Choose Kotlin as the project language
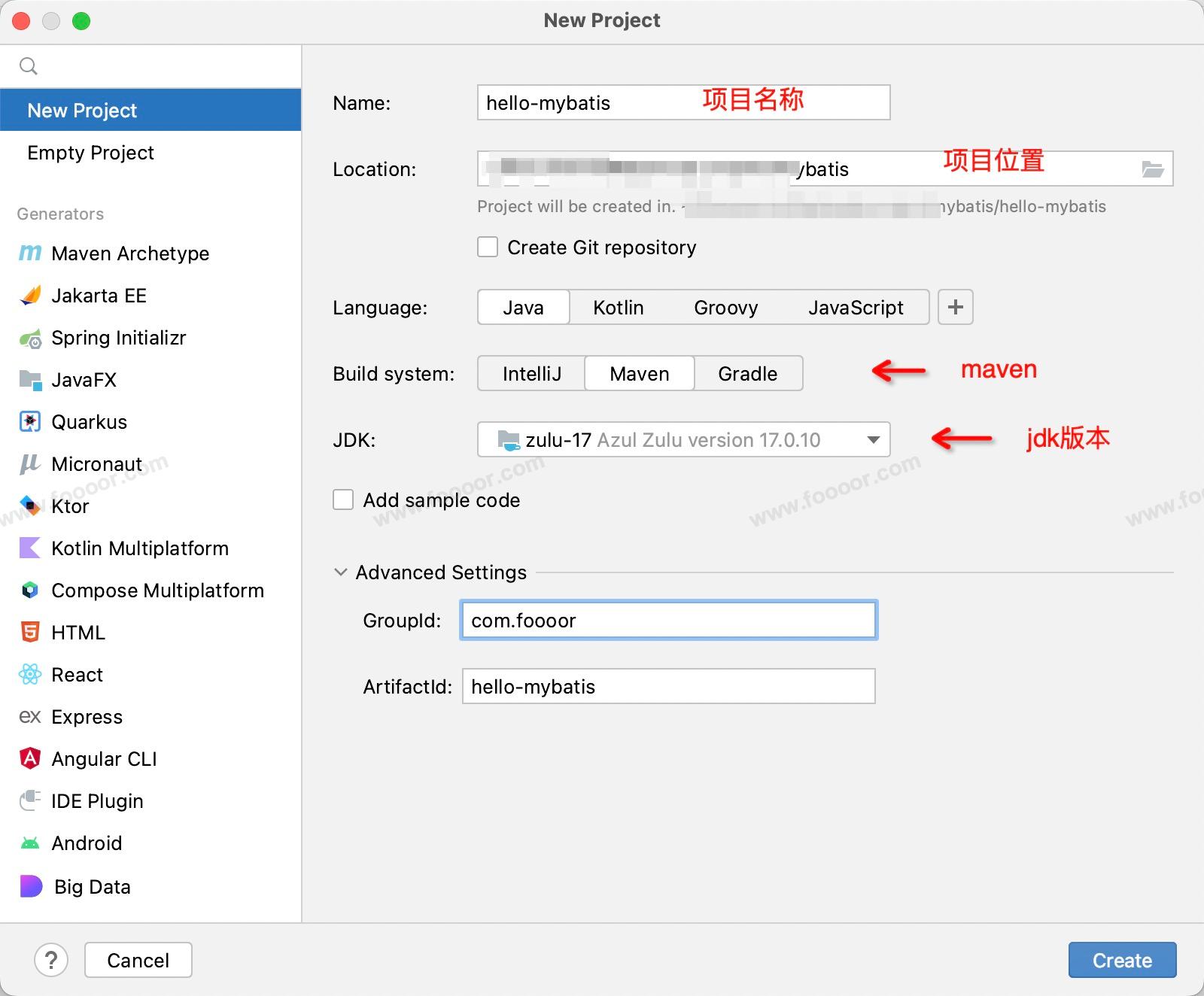Screen dimensions: 1204x996 click(618, 308)
